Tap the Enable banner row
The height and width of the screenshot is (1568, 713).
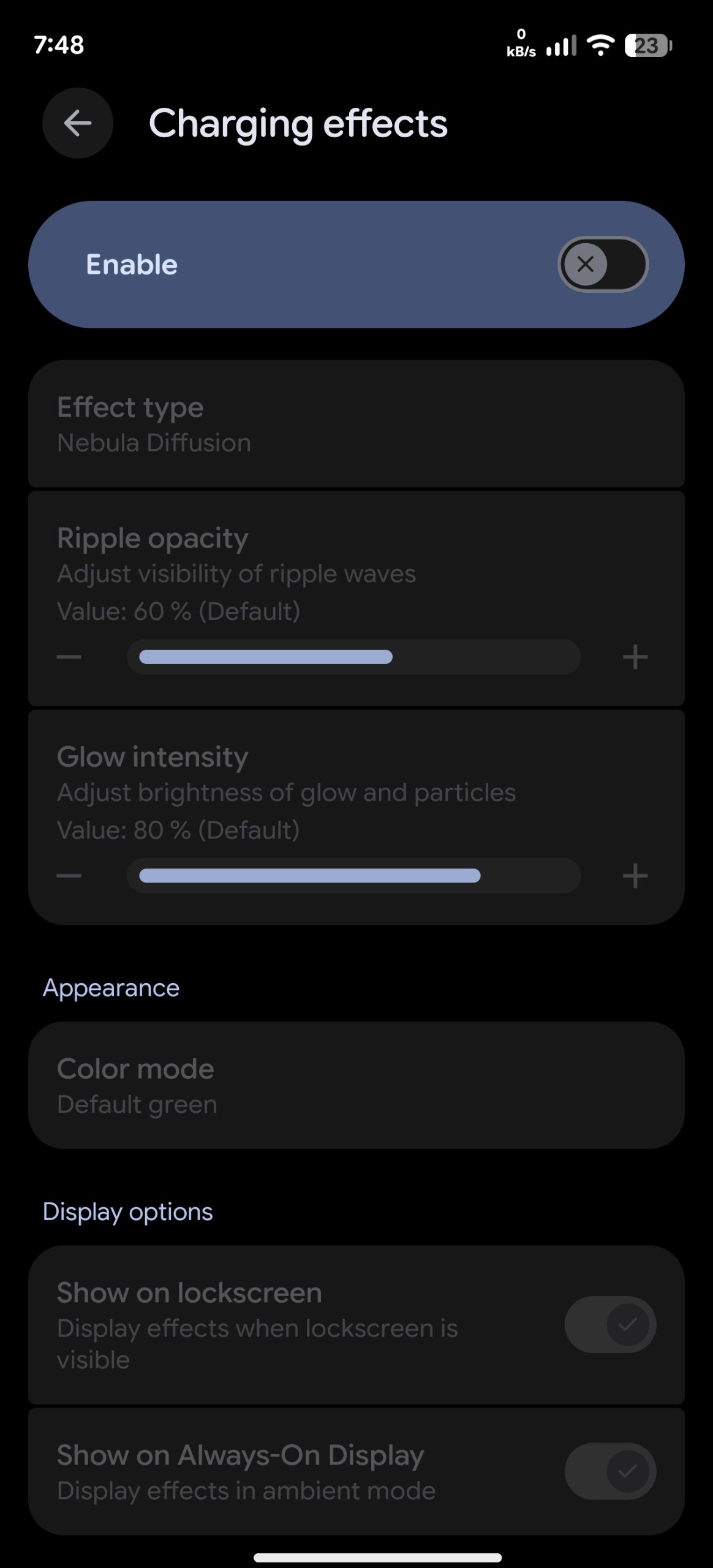(356, 265)
